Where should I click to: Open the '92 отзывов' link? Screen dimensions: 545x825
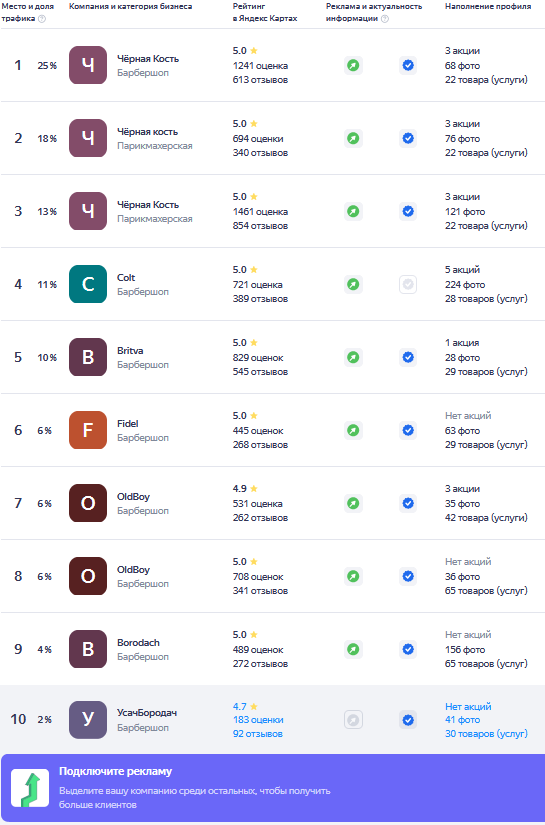tap(258, 733)
